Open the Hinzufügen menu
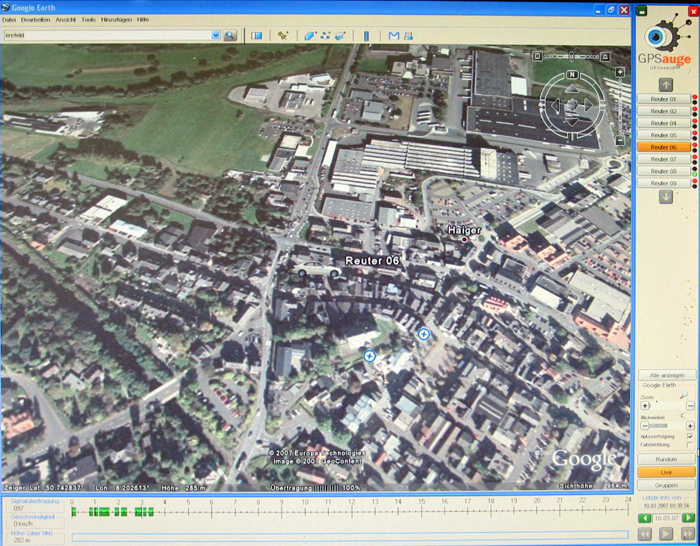This screenshot has height=546, width=700. click(115, 19)
